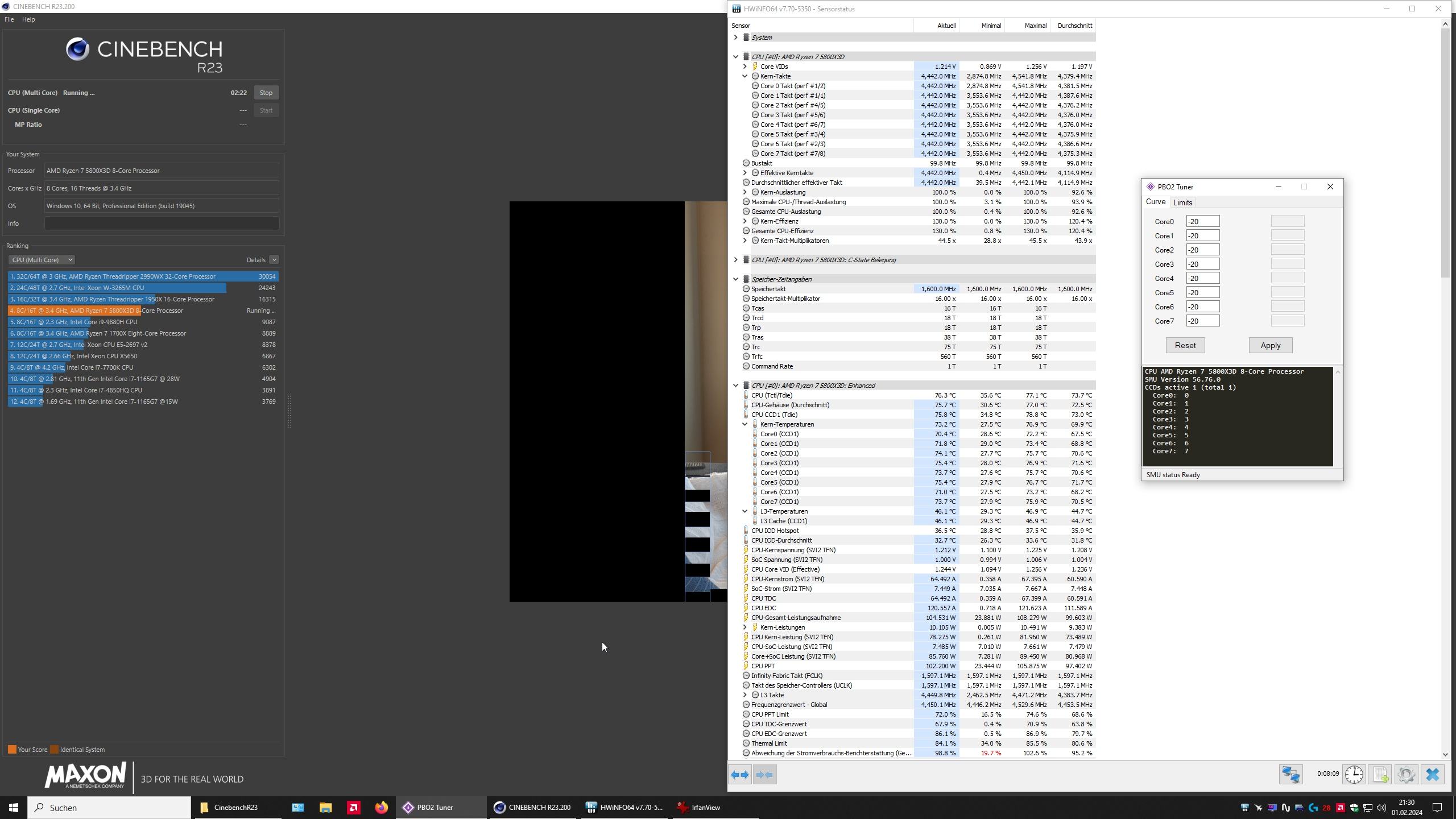Select Threadripper 2990WX ranking entry

pos(143,276)
